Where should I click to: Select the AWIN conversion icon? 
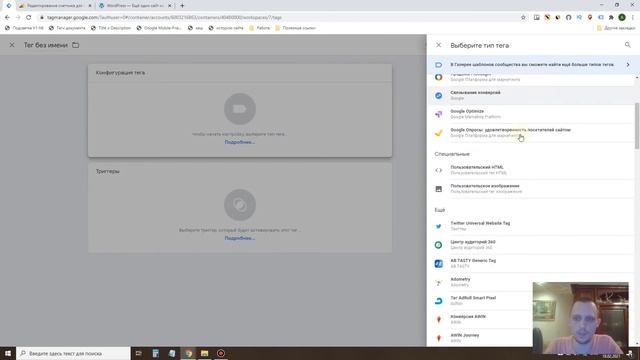(x=438, y=320)
